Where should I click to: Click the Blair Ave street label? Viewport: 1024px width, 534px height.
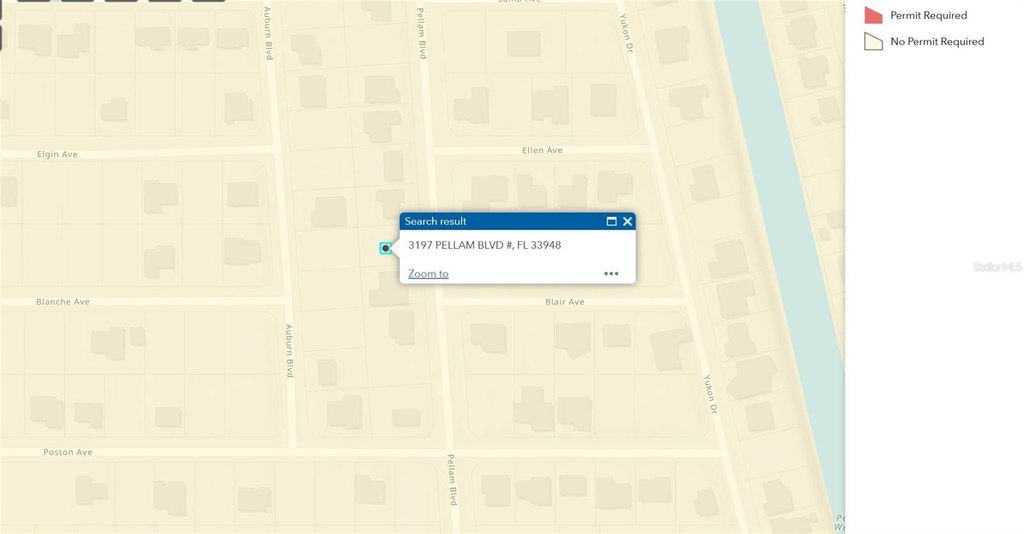(564, 301)
